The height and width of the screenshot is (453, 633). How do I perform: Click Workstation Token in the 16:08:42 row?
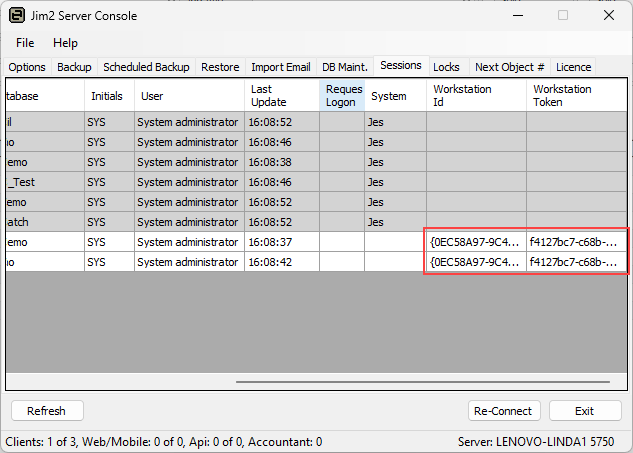point(577,262)
